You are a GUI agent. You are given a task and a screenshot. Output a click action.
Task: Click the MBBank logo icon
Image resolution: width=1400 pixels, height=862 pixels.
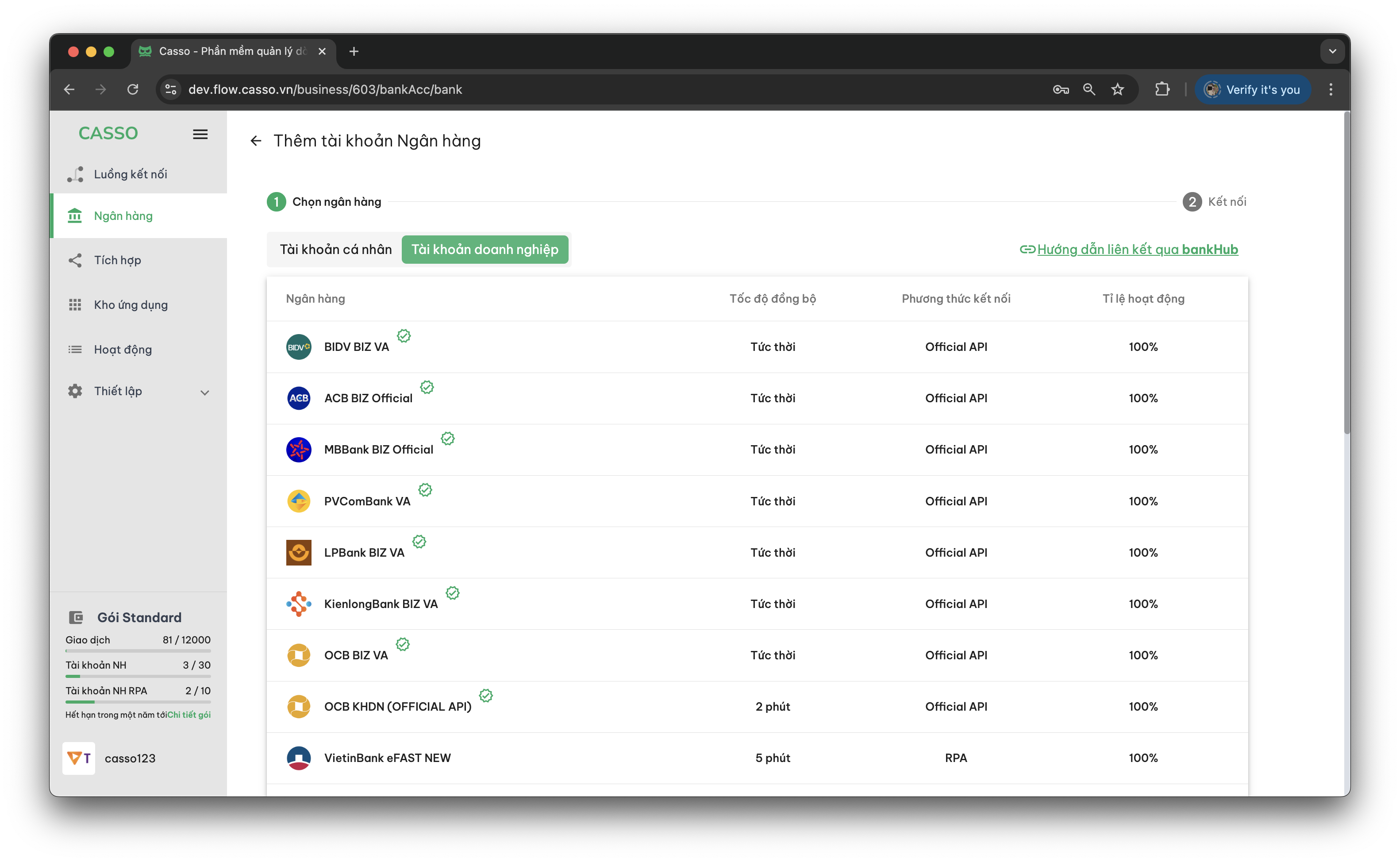pyautogui.click(x=299, y=449)
